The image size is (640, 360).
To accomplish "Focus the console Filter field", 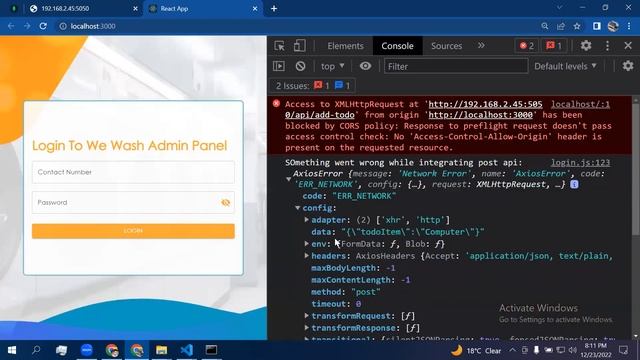I will coord(456,66).
